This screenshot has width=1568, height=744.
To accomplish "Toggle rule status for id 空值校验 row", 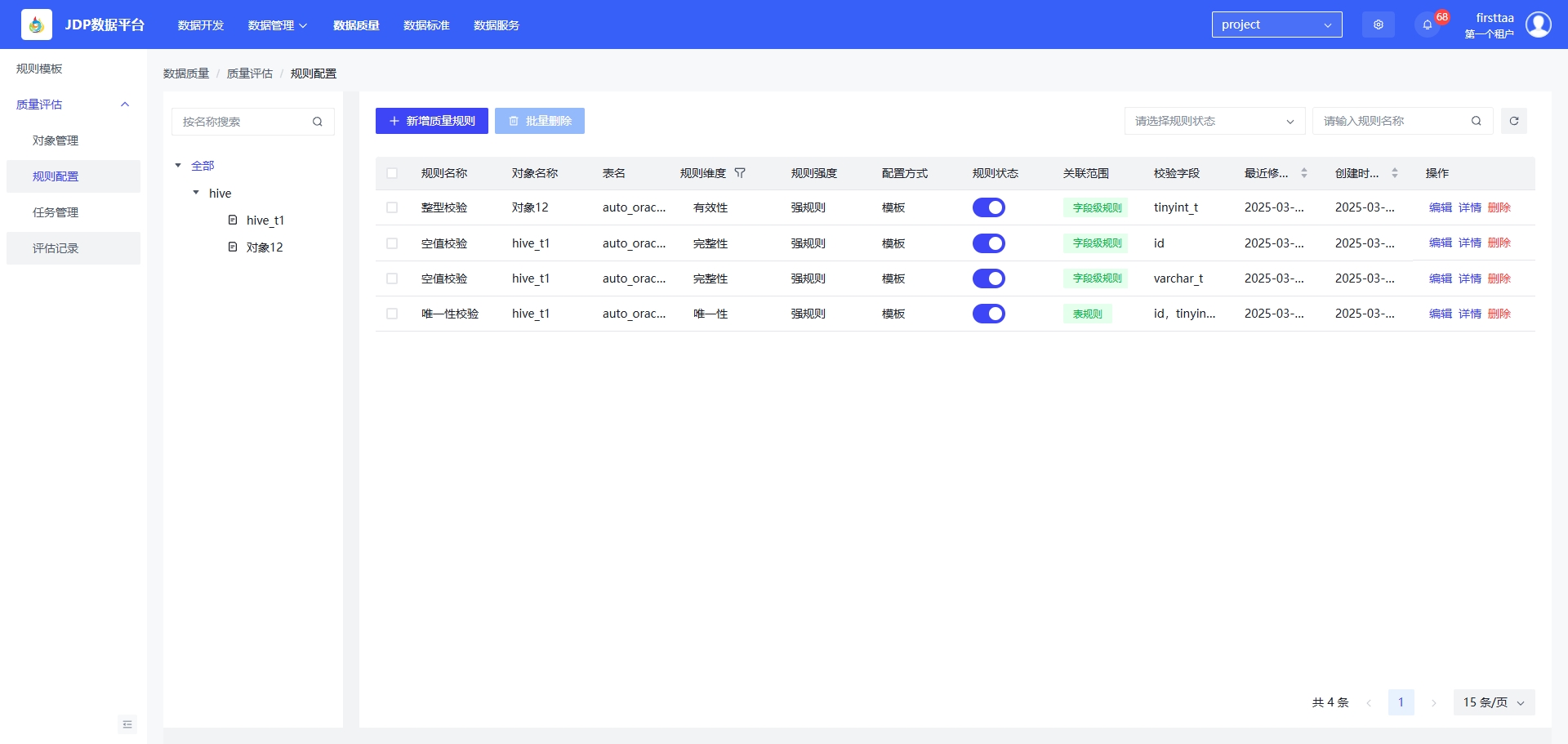I will (989, 243).
